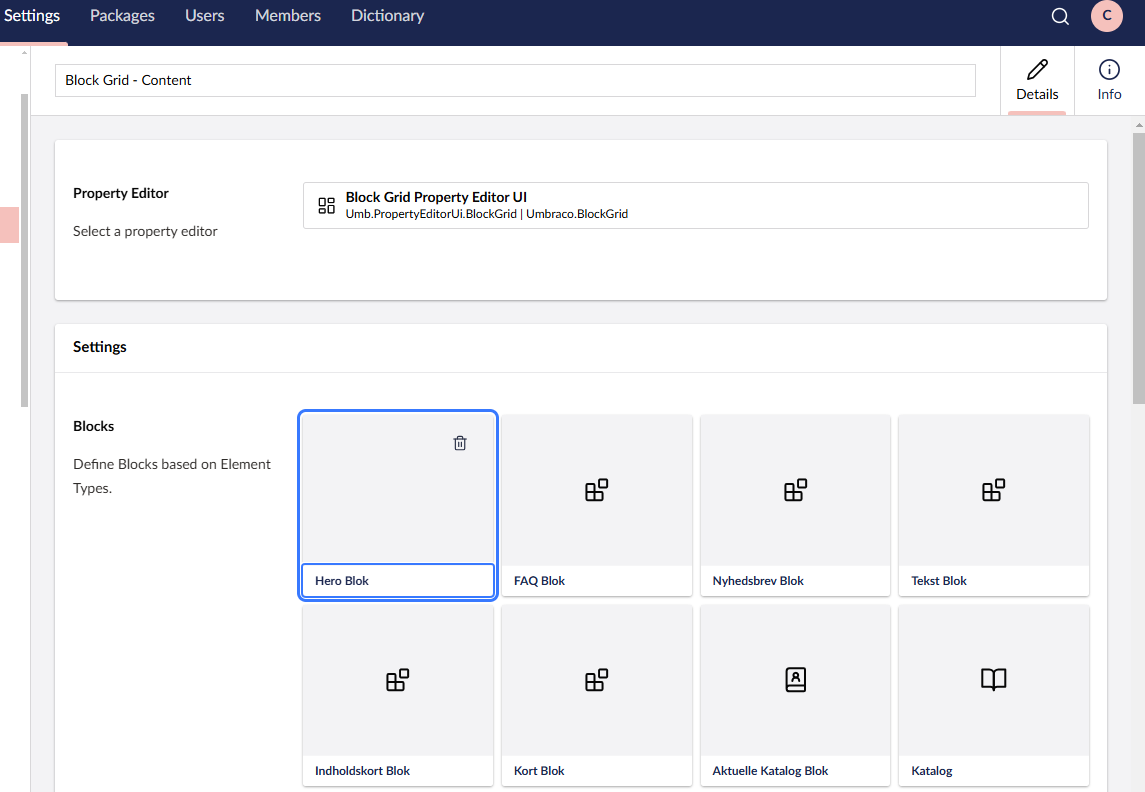Delete the Hero Blok with trash icon
Viewport: 1145px width, 792px height.
tap(460, 443)
